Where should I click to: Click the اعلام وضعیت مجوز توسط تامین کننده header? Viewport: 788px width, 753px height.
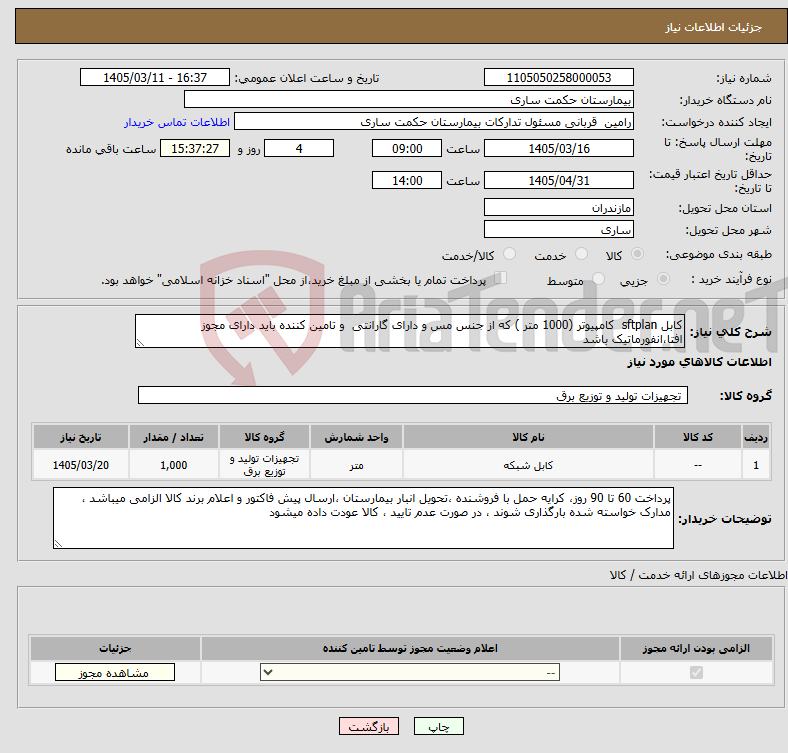point(410,648)
